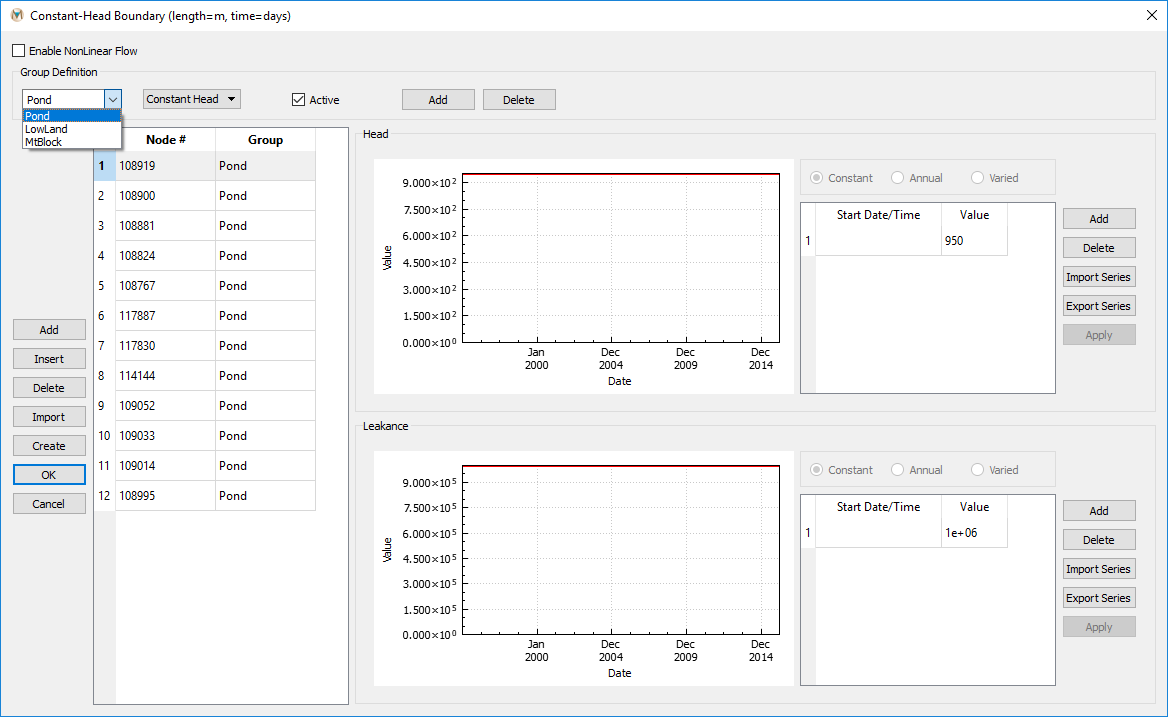Select node cell 109014

[165, 465]
